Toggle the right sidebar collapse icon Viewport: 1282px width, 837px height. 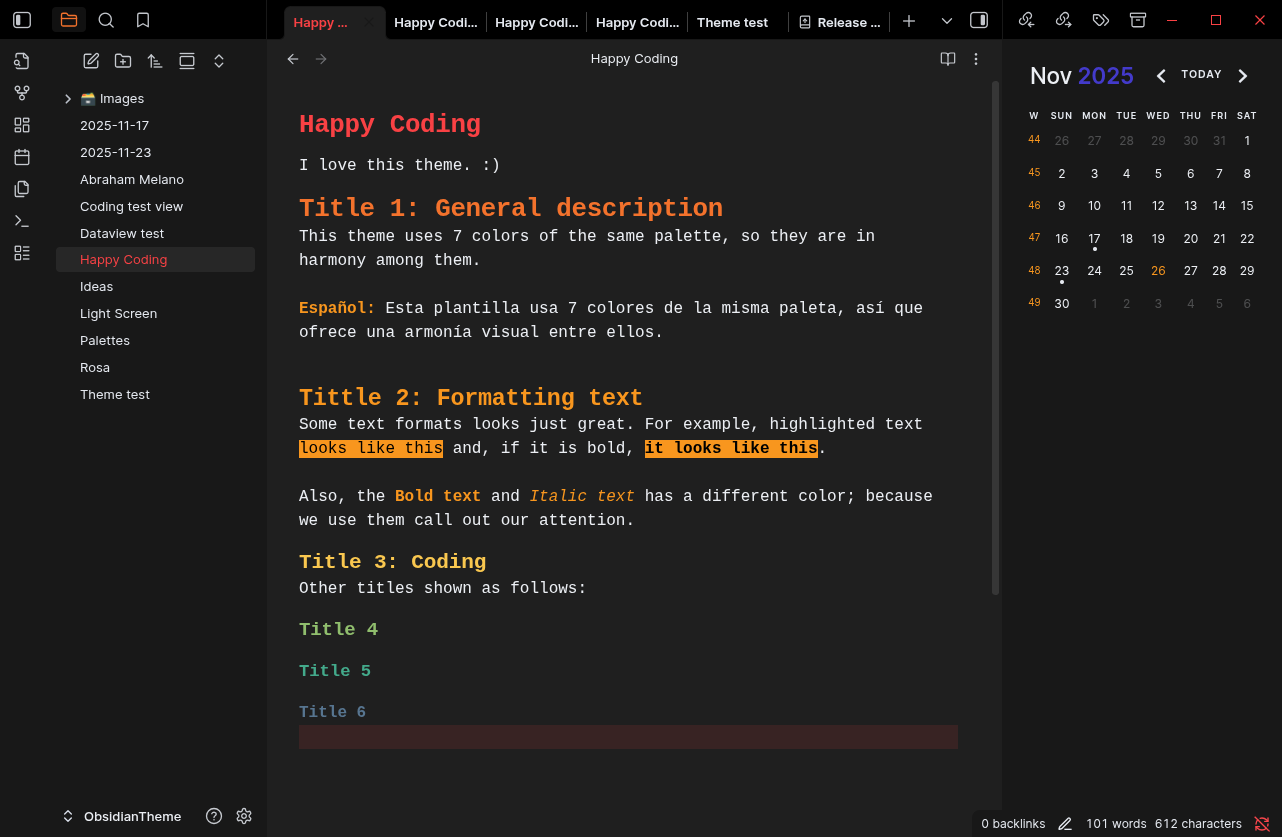pyautogui.click(x=979, y=20)
